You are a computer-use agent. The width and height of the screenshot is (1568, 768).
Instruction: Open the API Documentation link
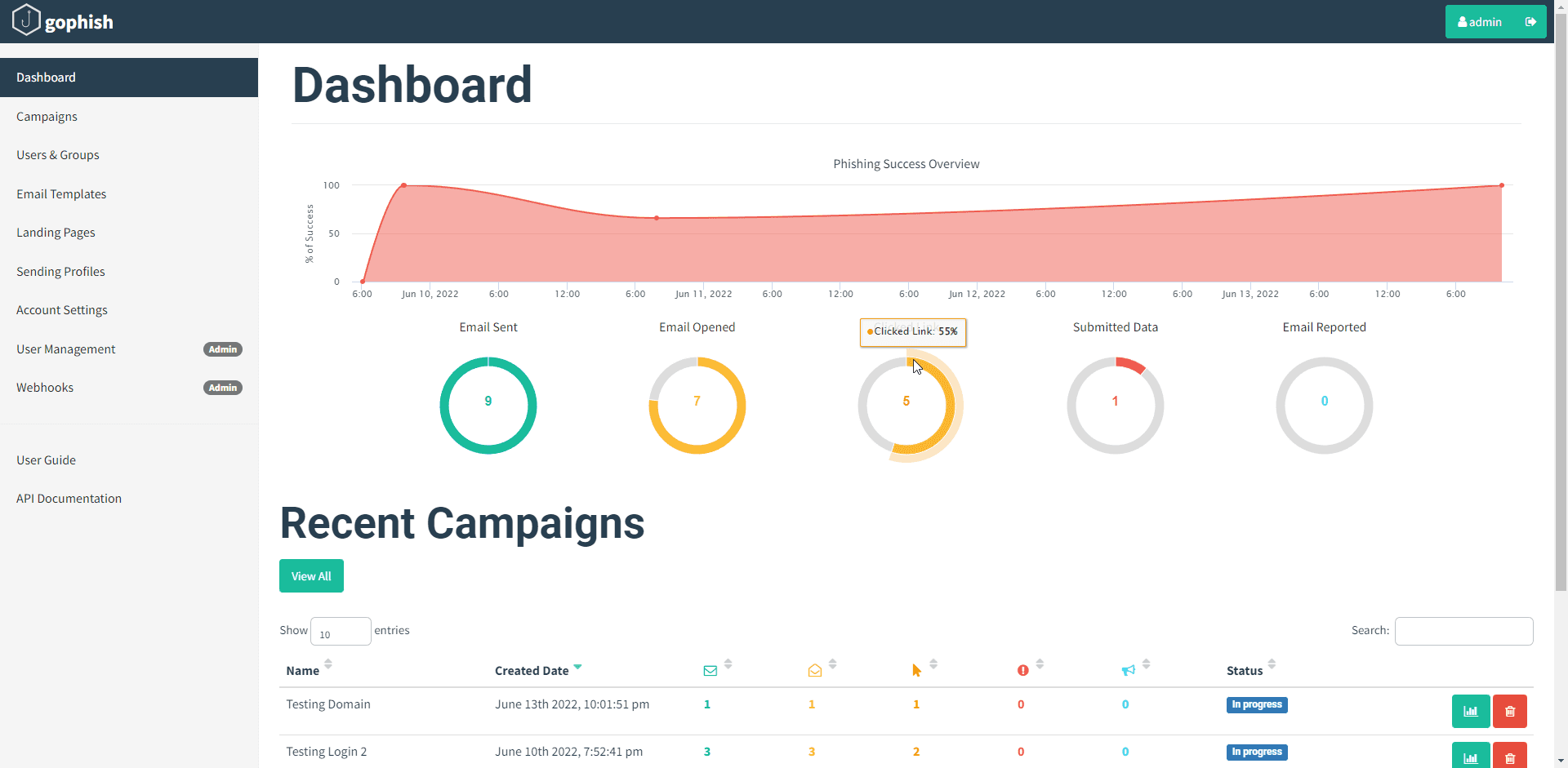(x=69, y=499)
